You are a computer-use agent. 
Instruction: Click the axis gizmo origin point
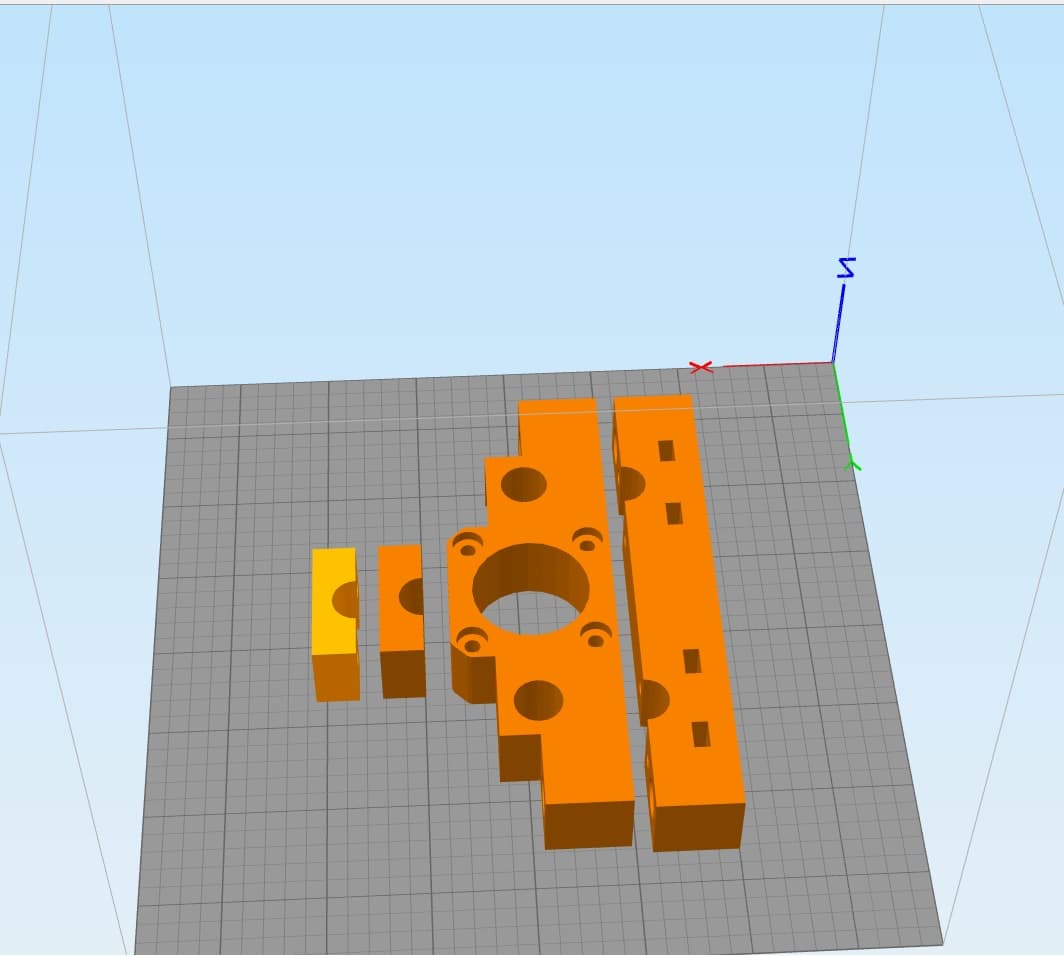(x=833, y=363)
